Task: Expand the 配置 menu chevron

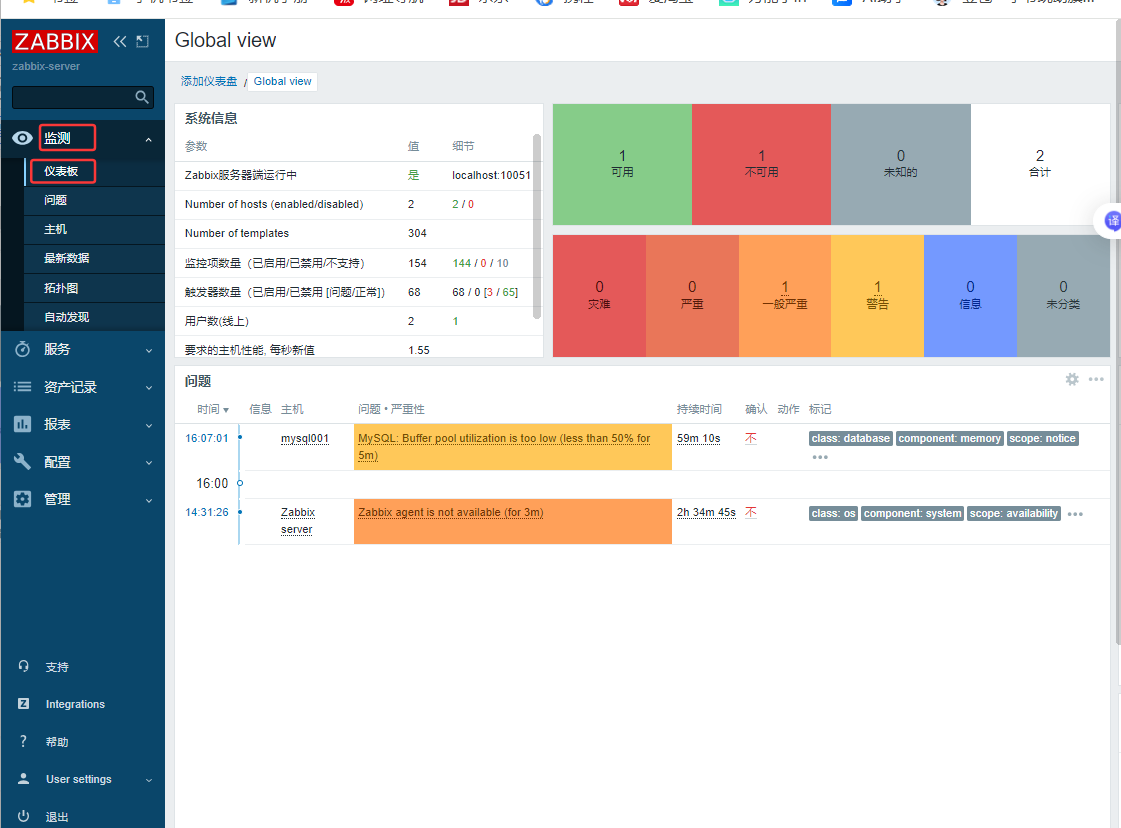Action: (x=149, y=463)
